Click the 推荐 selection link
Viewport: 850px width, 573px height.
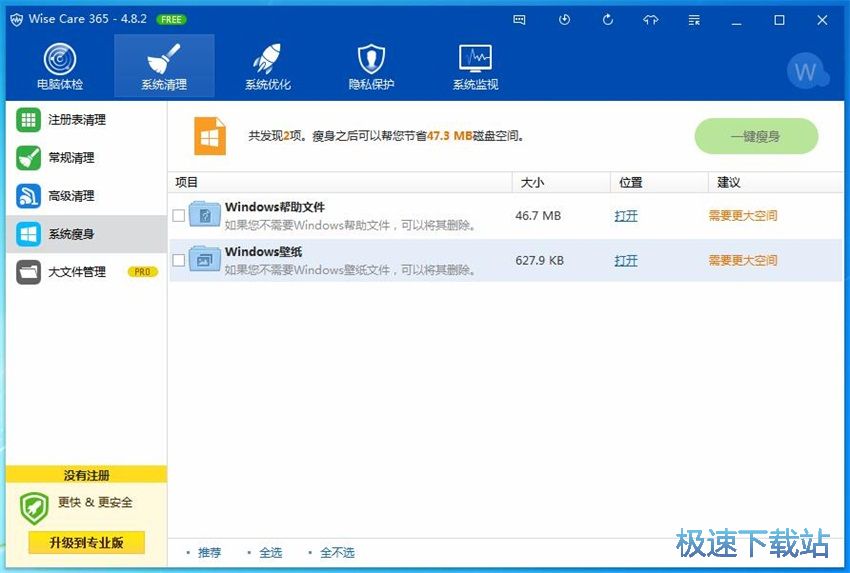(x=209, y=552)
